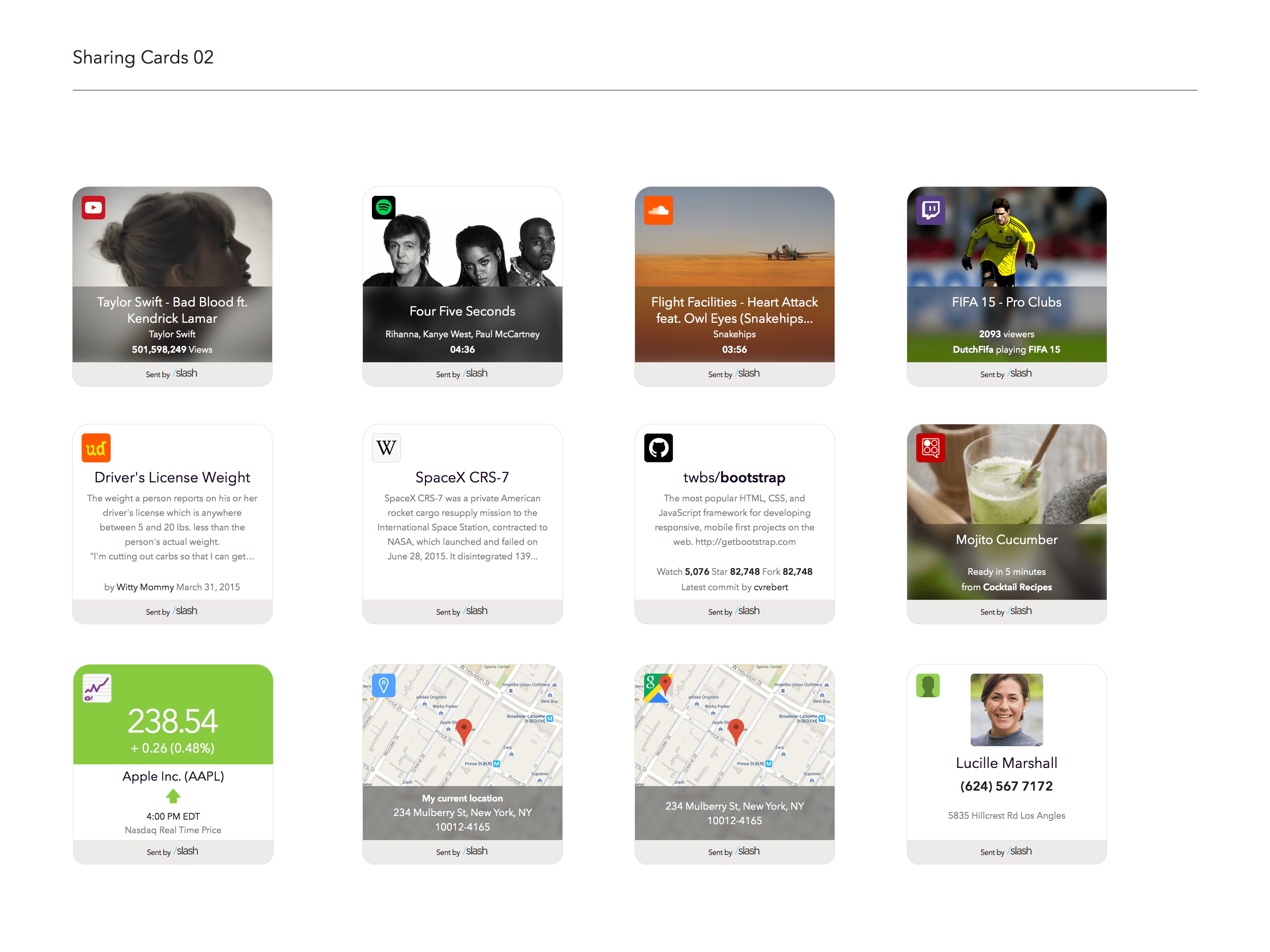Click the SoundCloud icon on Flight Facilities card
The width and height of the screenshot is (1270, 952).
(658, 210)
